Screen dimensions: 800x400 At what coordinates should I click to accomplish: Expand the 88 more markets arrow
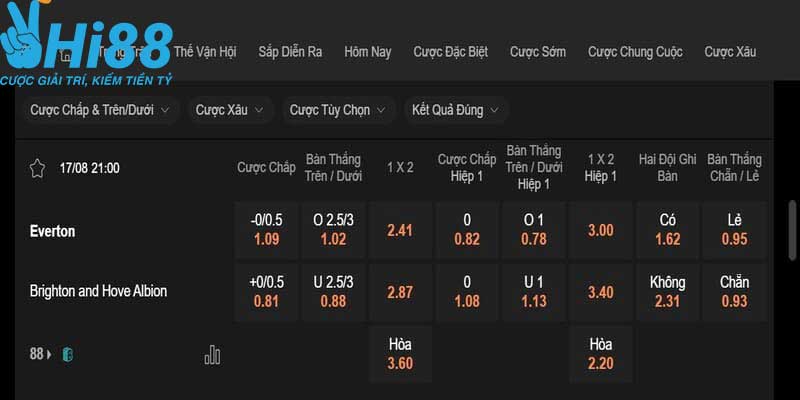49,354
